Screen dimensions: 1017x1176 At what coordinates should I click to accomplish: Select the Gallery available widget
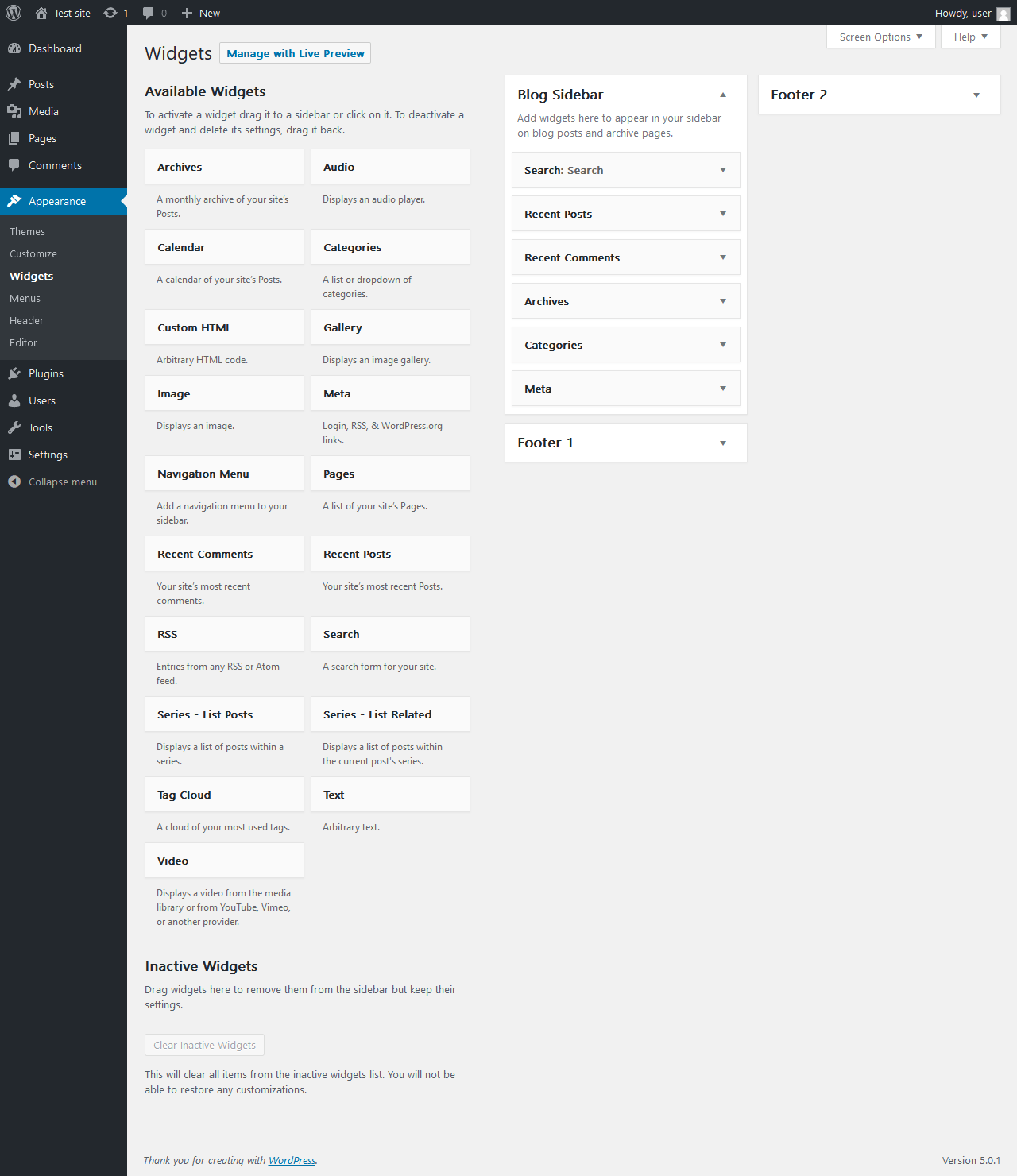pos(390,327)
